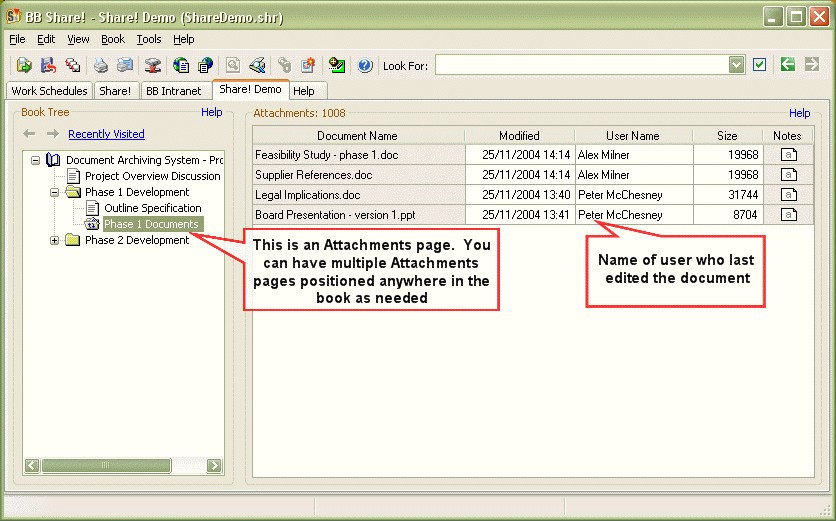Select the Legal Implications.doc row
Viewport: 836px width, 521px height.
[x=533, y=195]
